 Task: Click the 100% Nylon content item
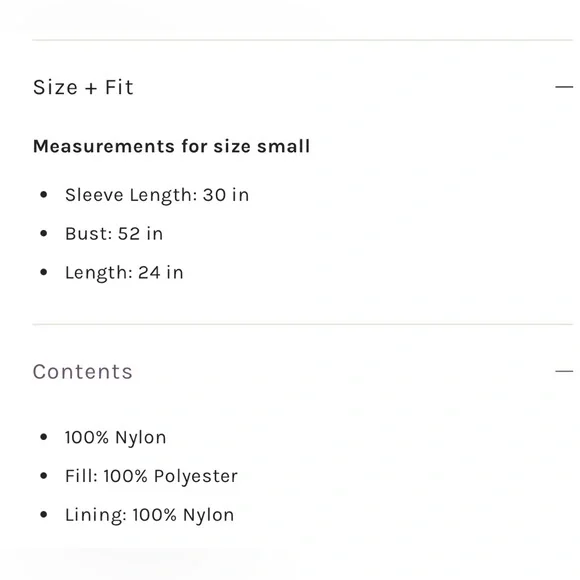[x=115, y=437]
